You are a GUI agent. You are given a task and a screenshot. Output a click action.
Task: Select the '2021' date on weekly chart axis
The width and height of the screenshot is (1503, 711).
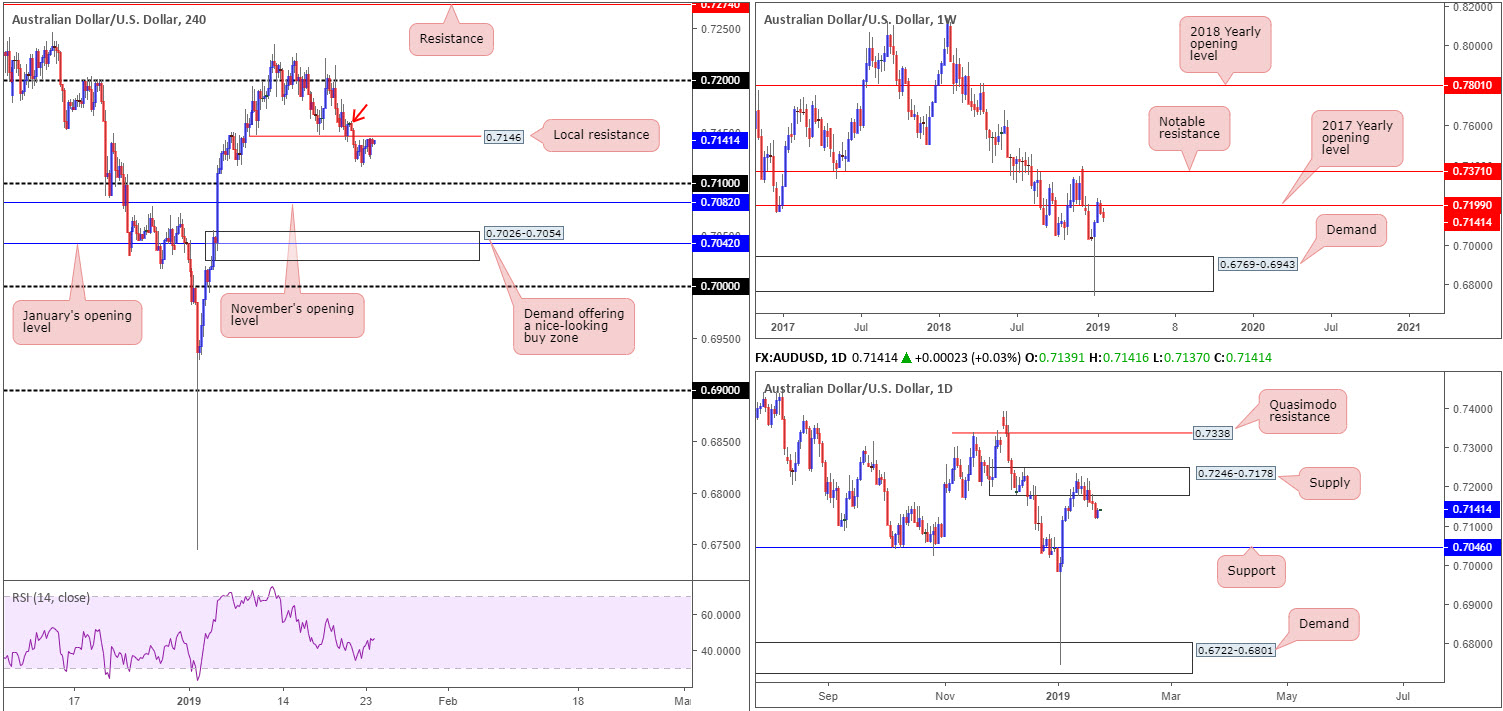pos(1408,327)
